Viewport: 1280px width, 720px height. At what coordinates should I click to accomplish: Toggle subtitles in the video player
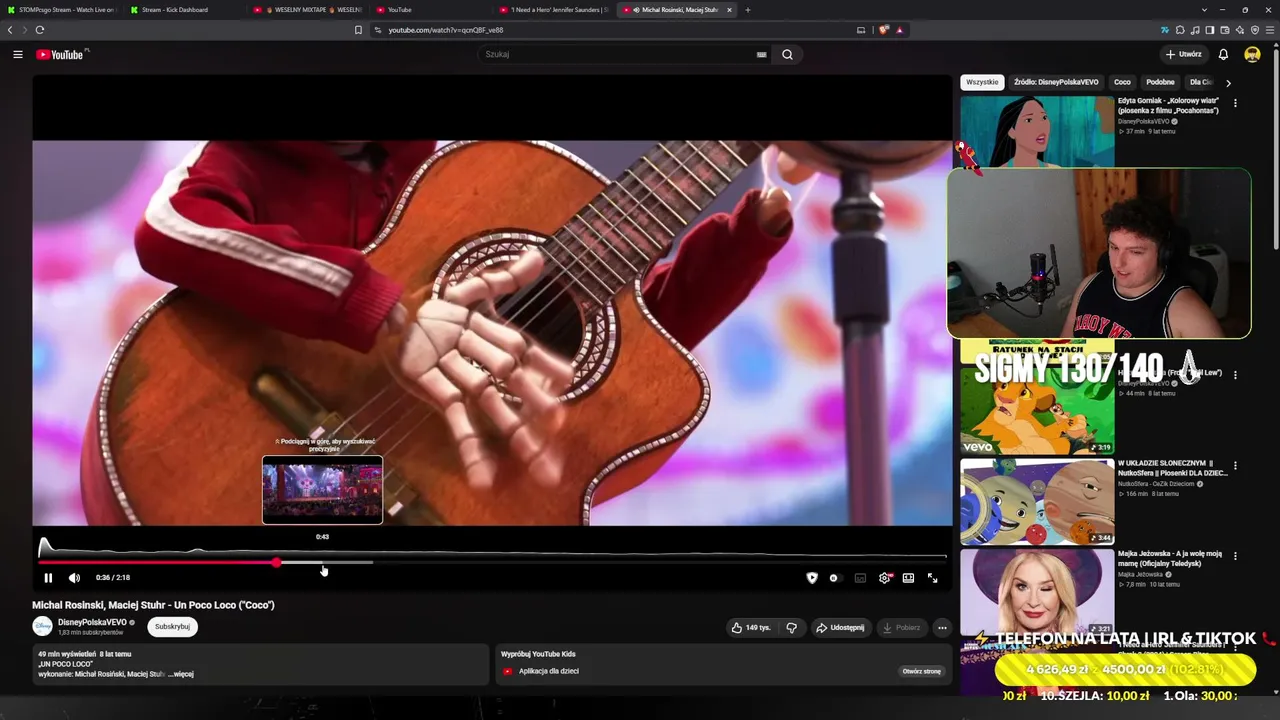[860, 577]
